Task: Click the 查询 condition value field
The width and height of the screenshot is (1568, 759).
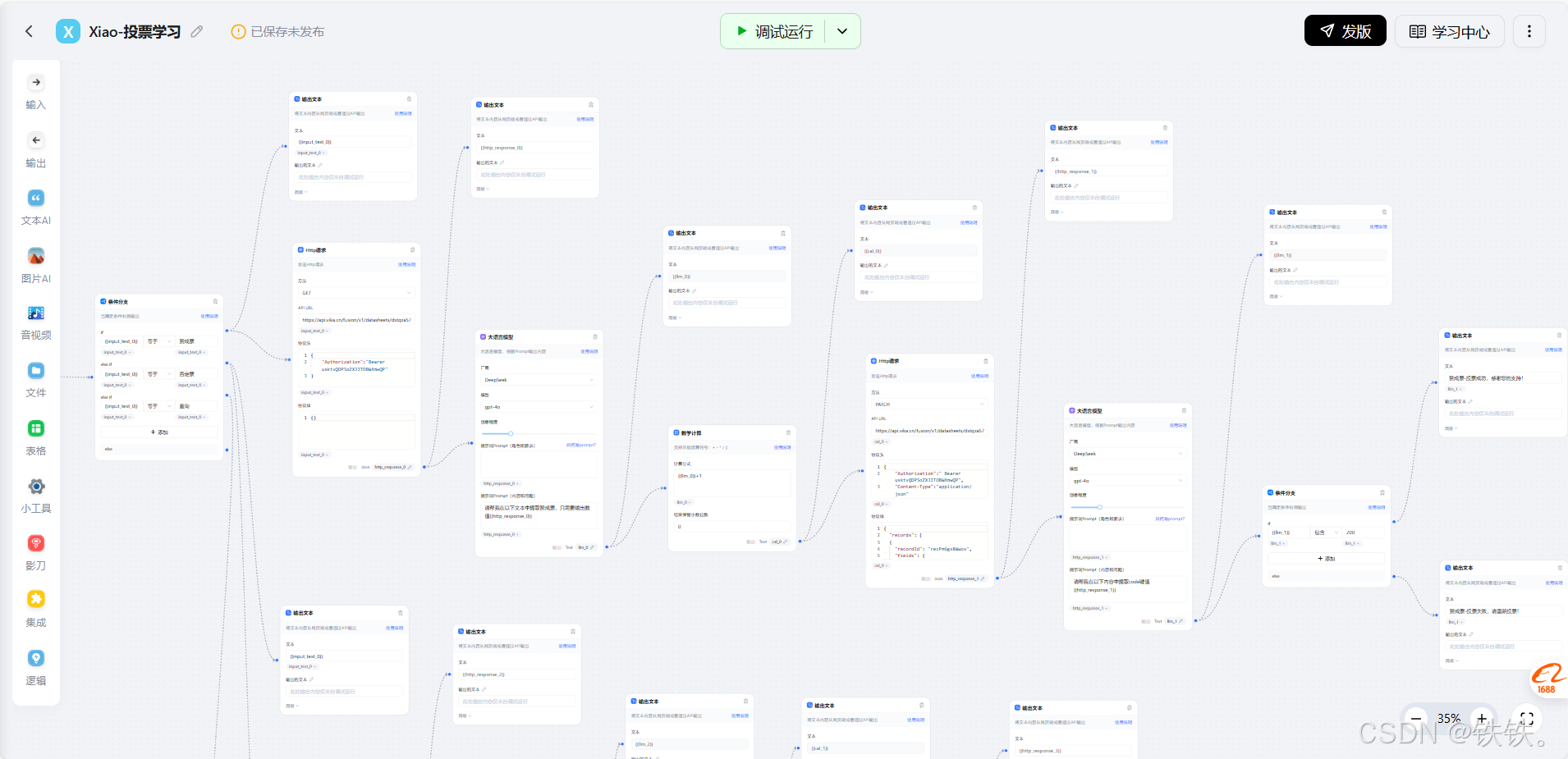Action: (197, 406)
